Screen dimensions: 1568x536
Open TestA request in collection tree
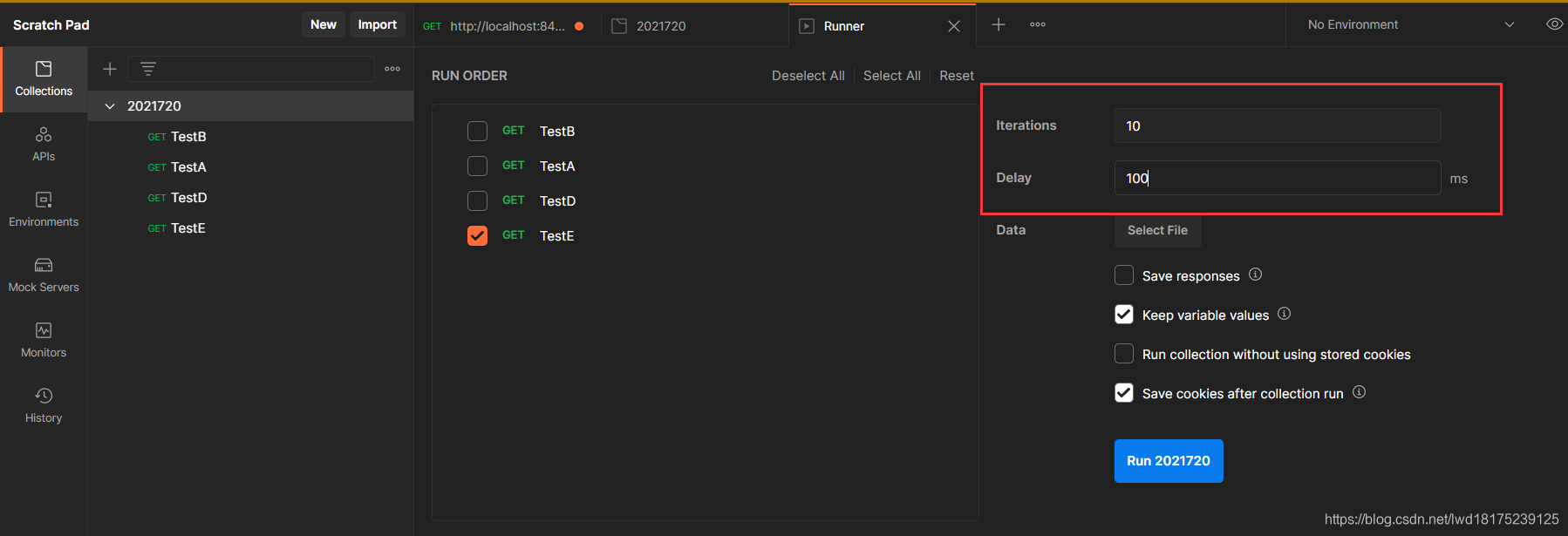pos(251,167)
